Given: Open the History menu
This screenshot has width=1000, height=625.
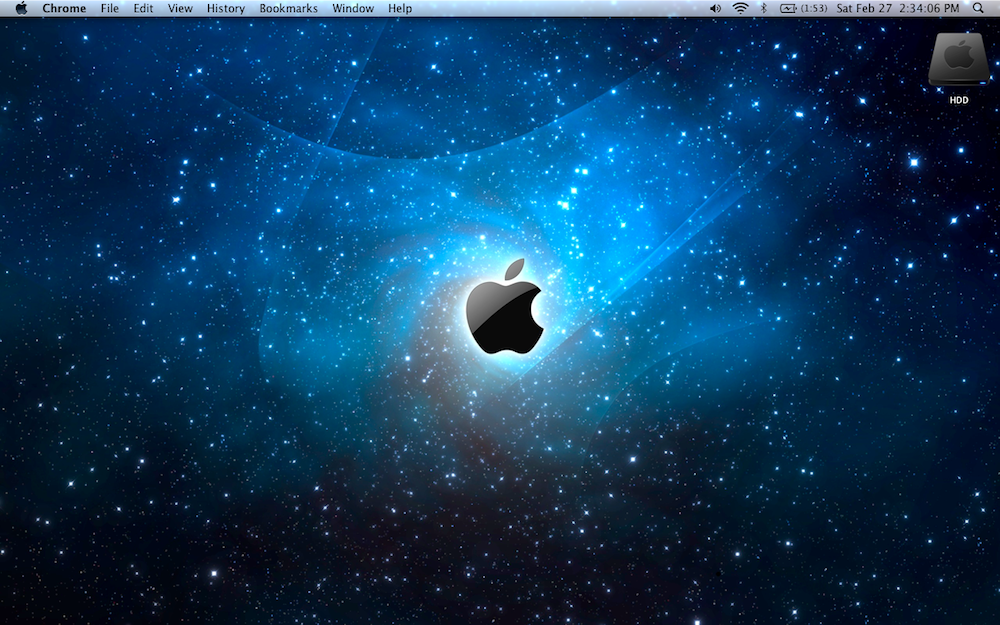Looking at the screenshot, I should [x=226, y=8].
